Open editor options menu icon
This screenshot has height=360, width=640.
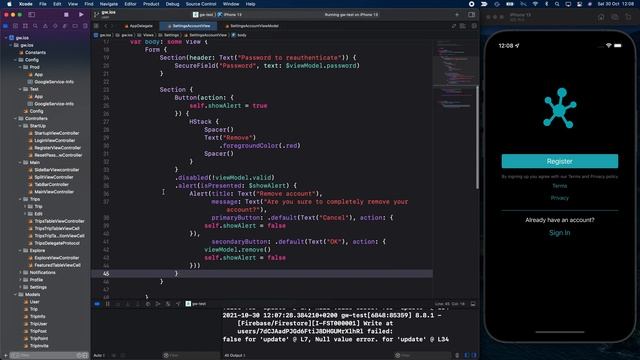(x=463, y=26)
